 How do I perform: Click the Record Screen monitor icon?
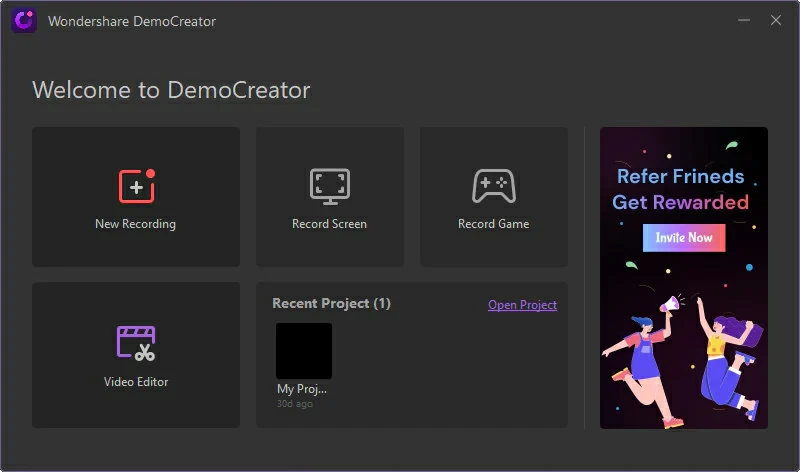330,186
